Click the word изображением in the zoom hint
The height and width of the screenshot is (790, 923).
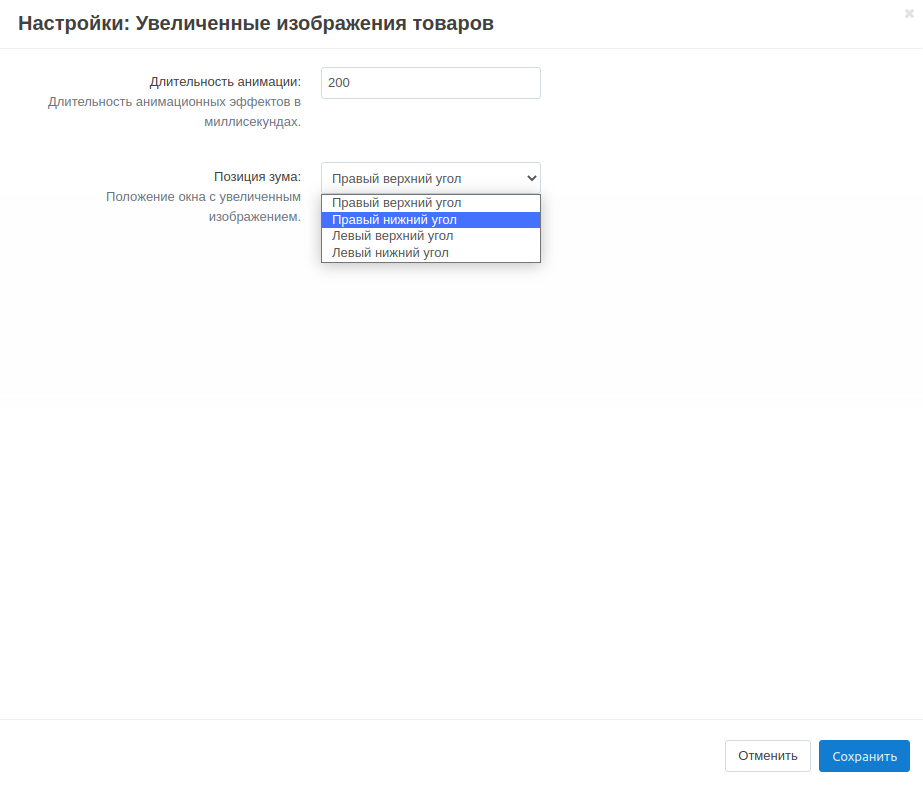coord(254,216)
